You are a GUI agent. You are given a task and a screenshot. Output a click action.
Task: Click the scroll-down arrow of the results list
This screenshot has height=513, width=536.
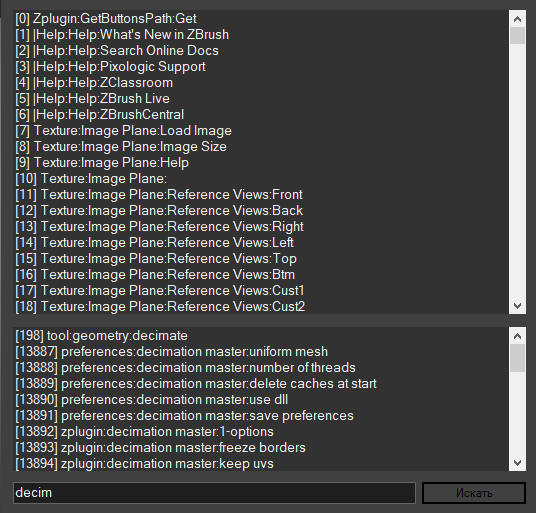click(x=517, y=462)
